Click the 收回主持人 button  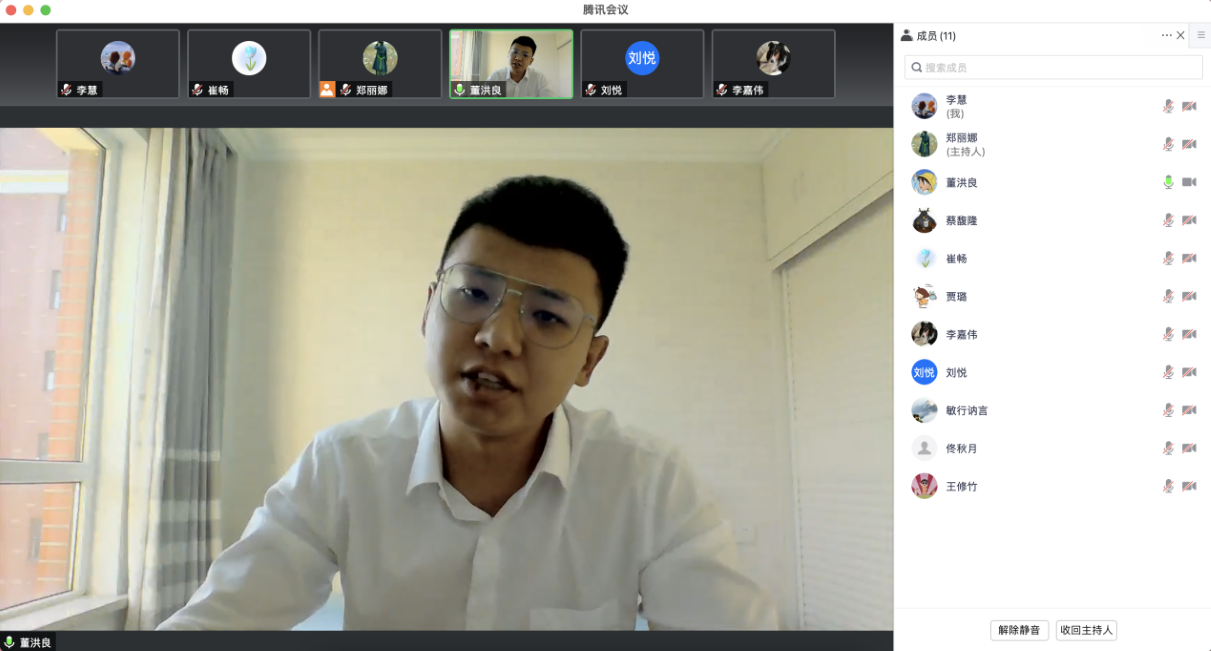pyautogui.click(x=1086, y=630)
